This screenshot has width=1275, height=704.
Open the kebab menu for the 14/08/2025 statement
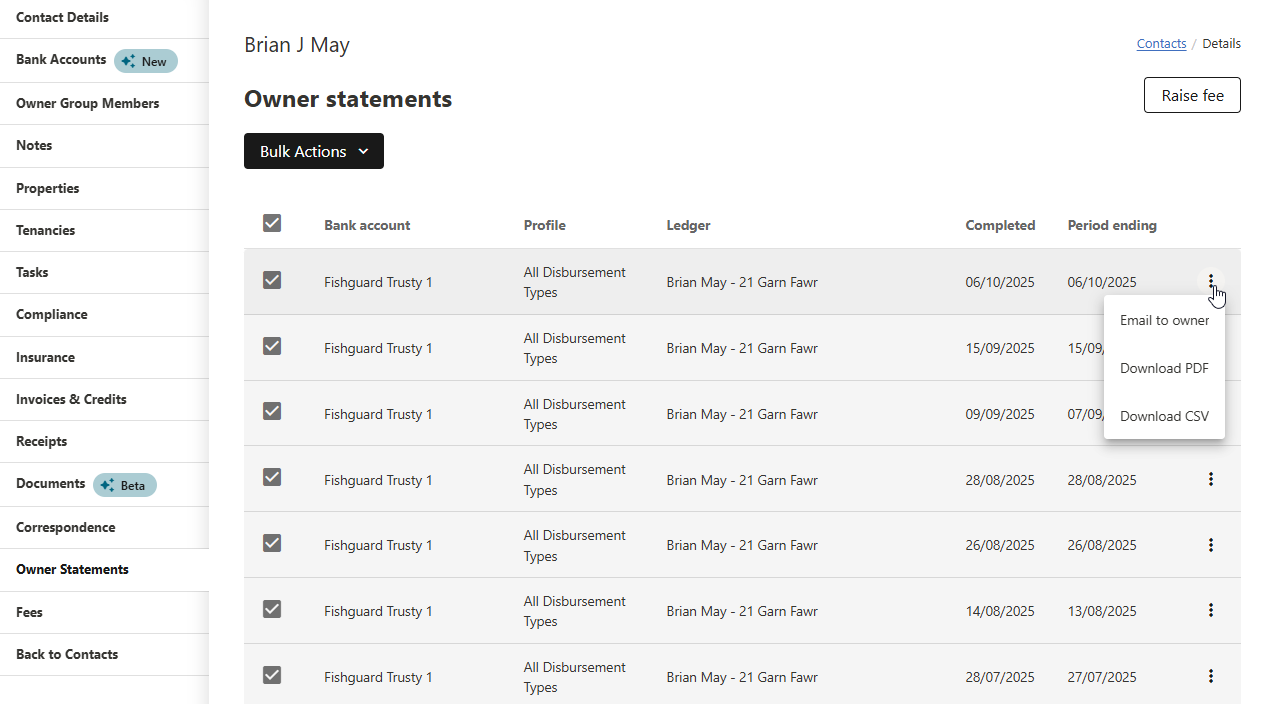[1210, 610]
